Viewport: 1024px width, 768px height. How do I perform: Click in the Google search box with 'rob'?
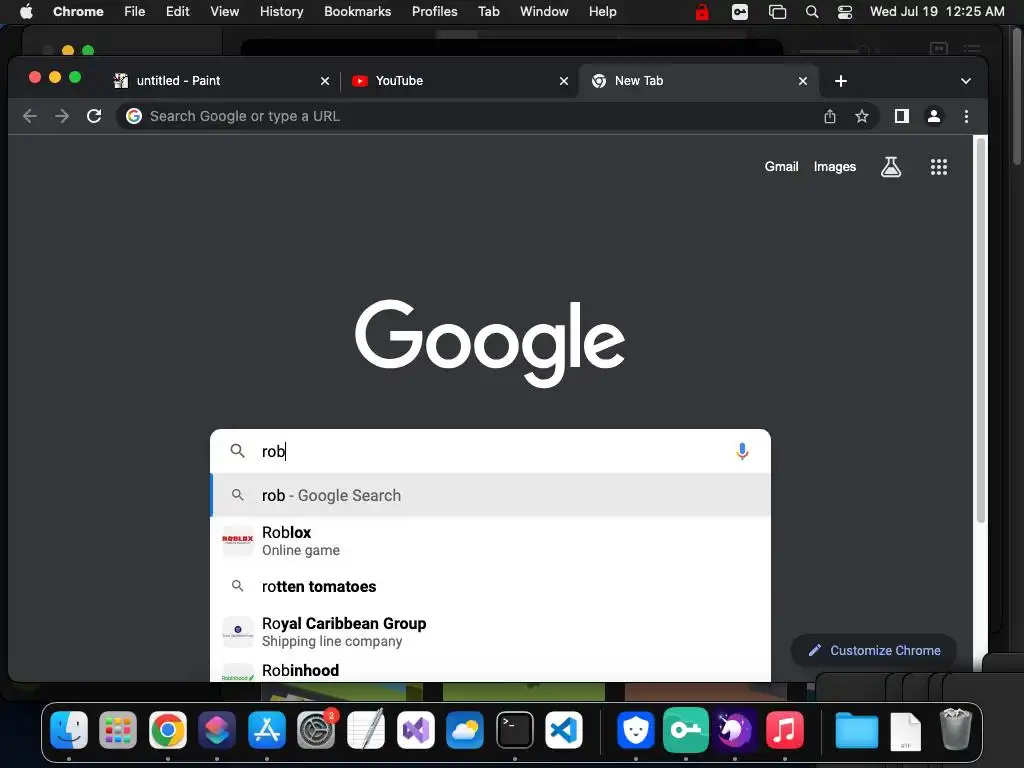coord(490,451)
